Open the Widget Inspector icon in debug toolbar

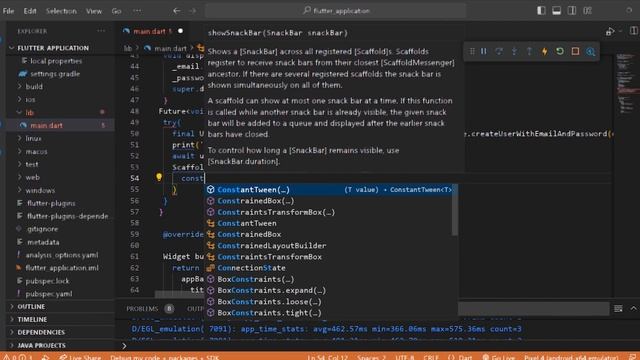(590, 51)
